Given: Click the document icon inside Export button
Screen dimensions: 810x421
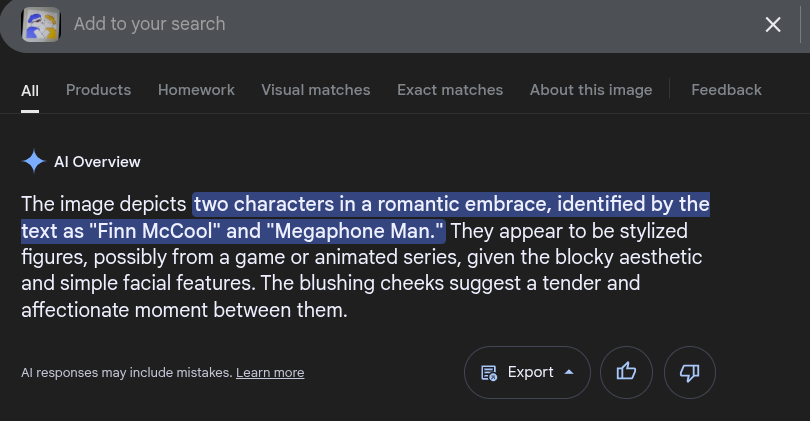Looking at the screenshot, I should coord(489,372).
